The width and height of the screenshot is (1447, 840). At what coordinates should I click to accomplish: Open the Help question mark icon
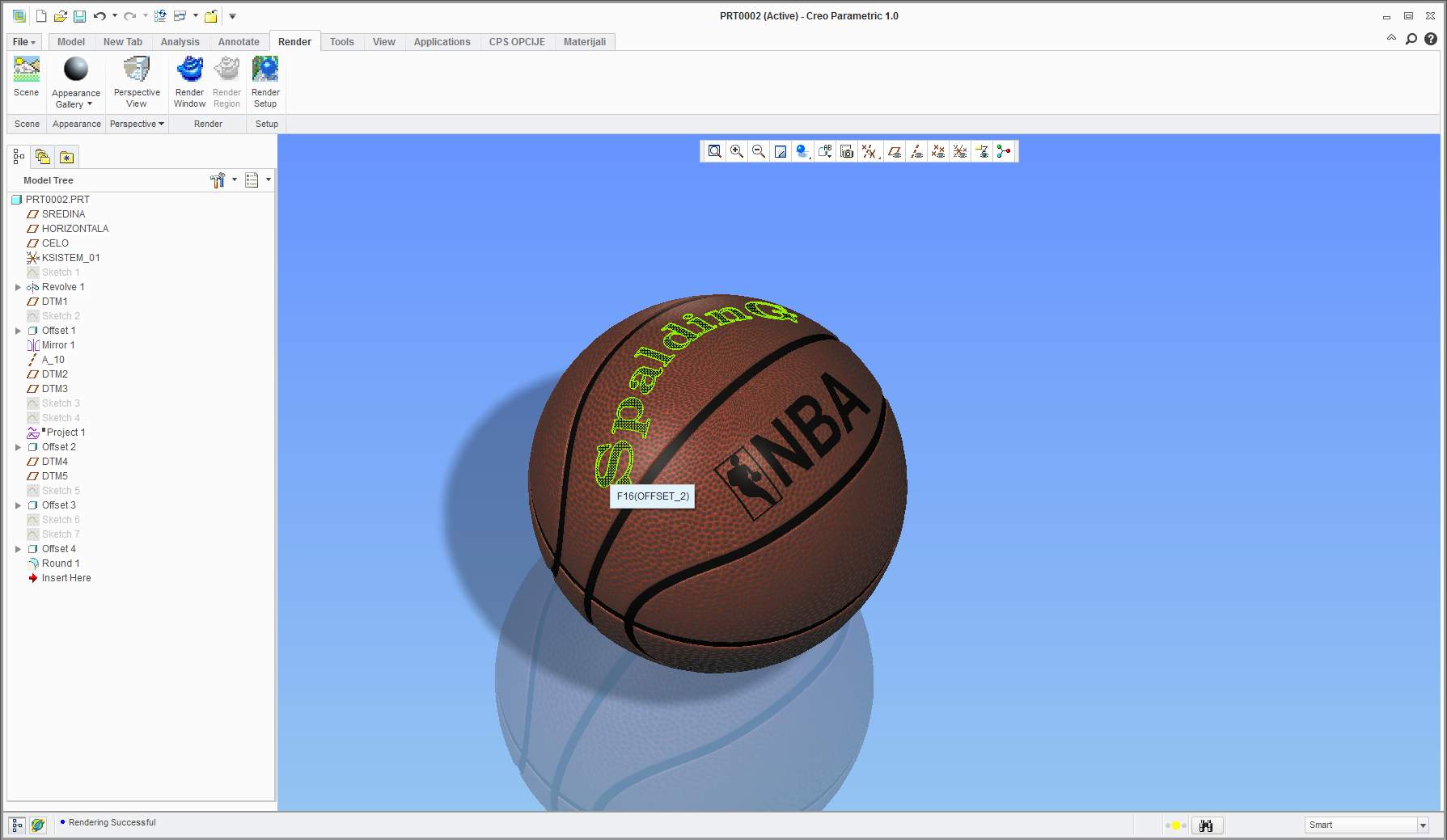tap(1431, 38)
